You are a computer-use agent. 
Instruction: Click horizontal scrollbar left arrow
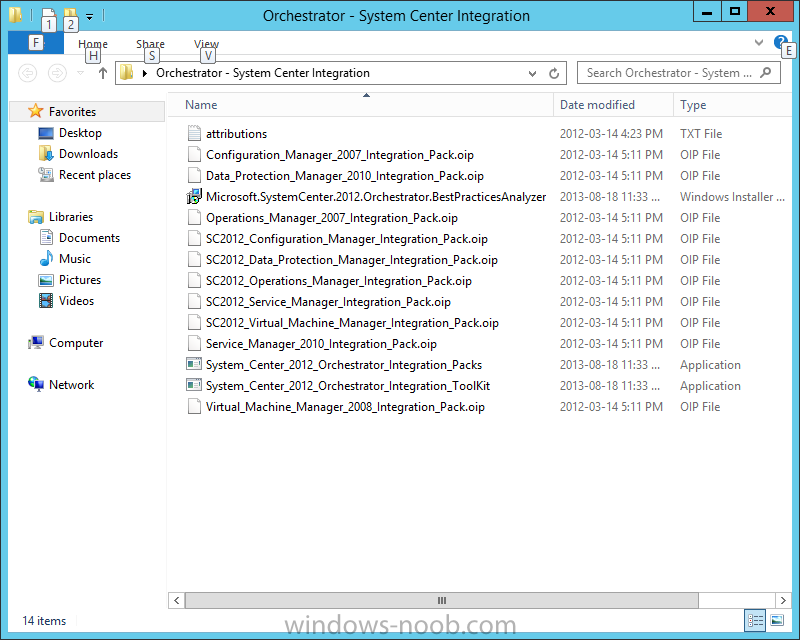(177, 600)
